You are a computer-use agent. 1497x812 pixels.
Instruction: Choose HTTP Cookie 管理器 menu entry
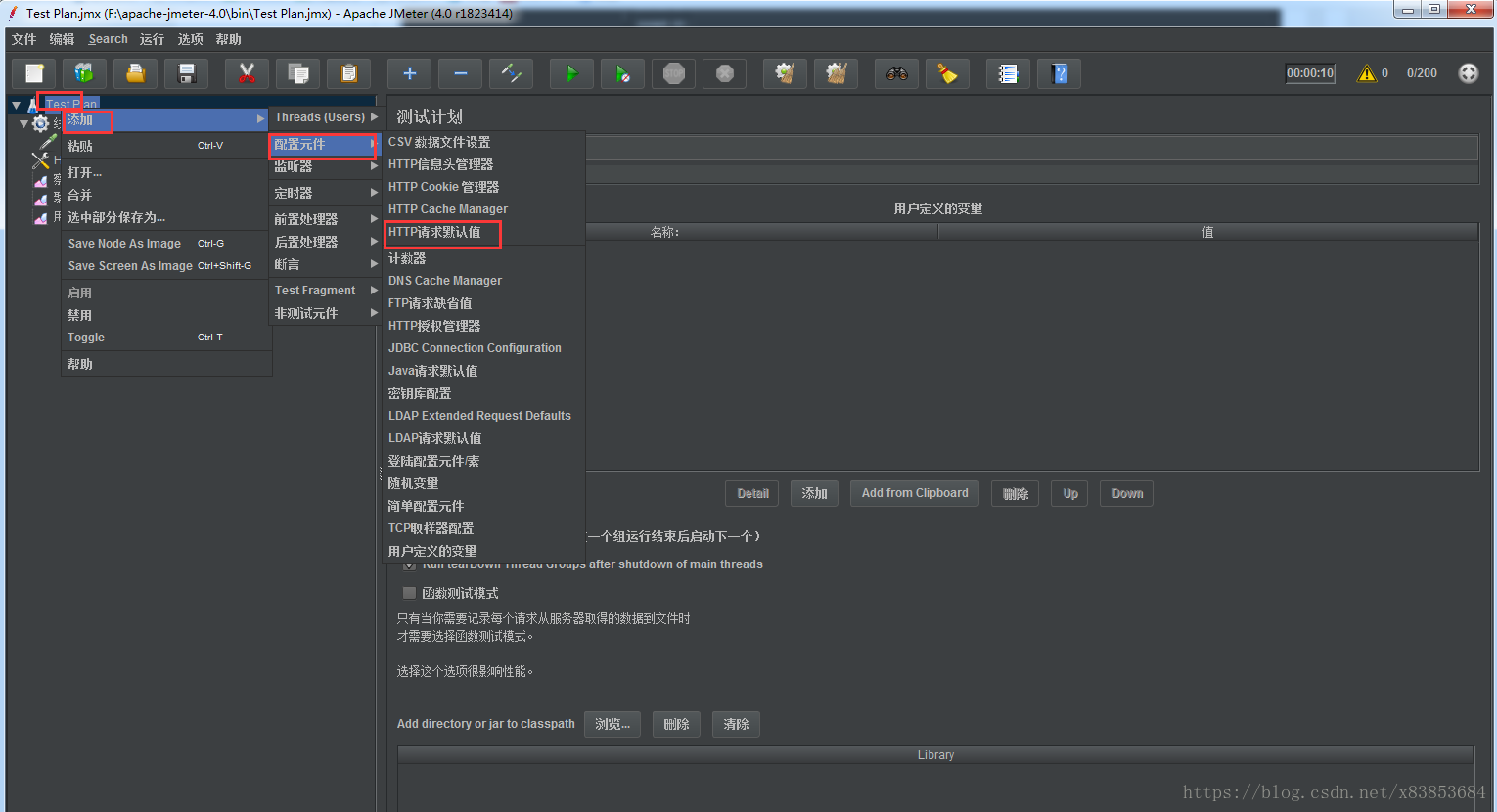click(x=484, y=187)
